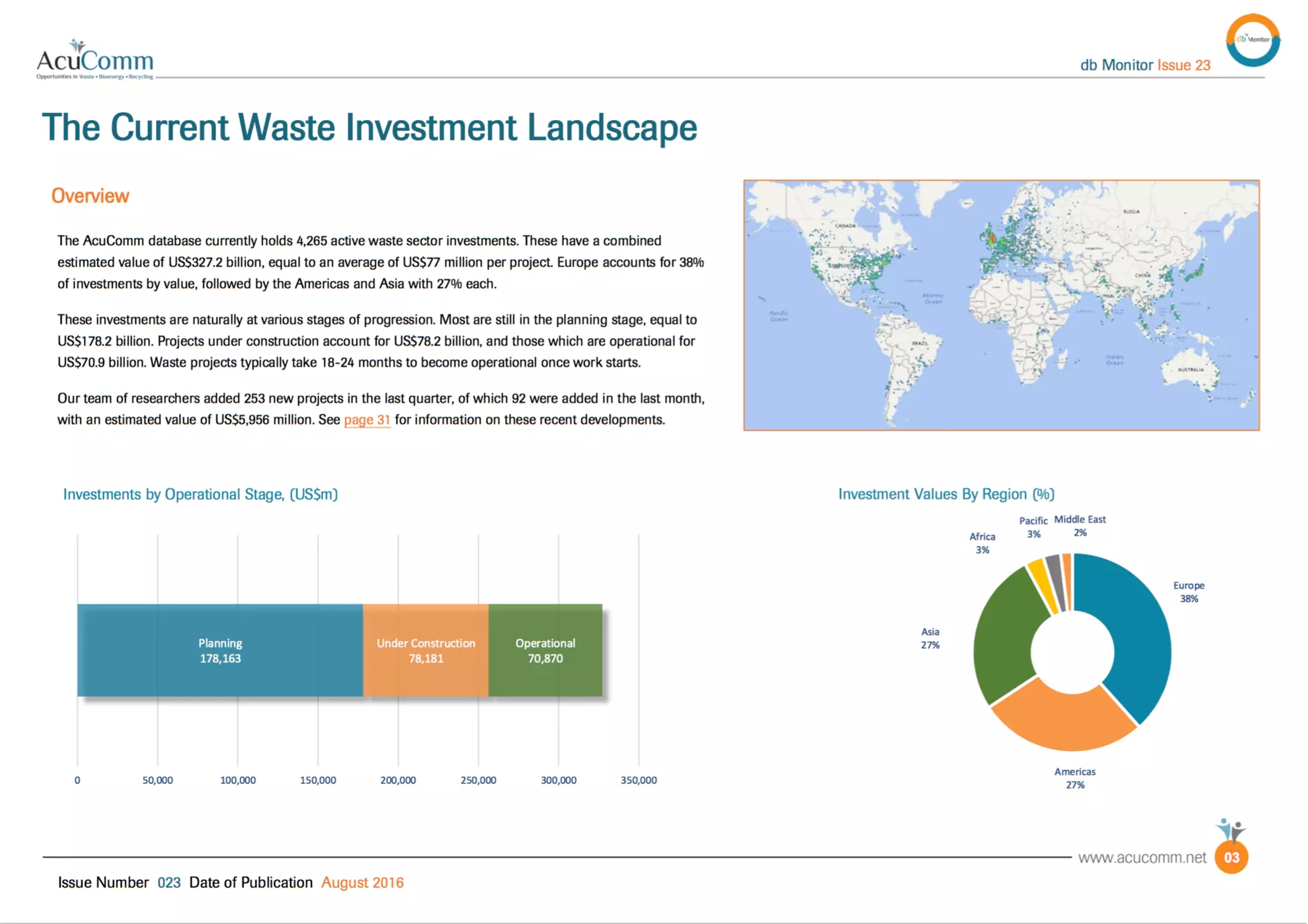Click the August 2016 publication date
This screenshot has height=924, width=1308.
click(362, 882)
